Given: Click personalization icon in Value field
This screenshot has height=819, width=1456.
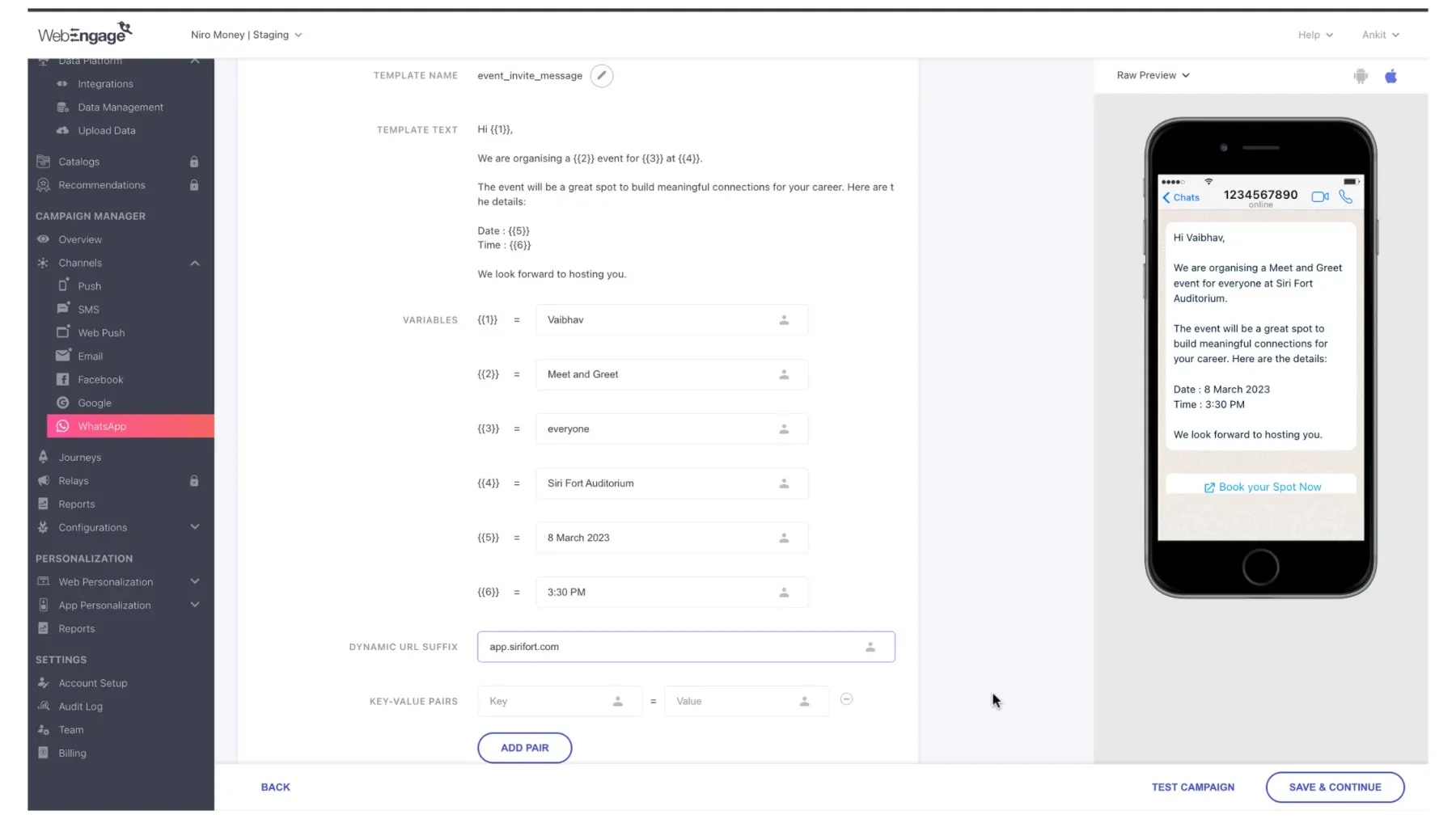Looking at the screenshot, I should (805, 702).
